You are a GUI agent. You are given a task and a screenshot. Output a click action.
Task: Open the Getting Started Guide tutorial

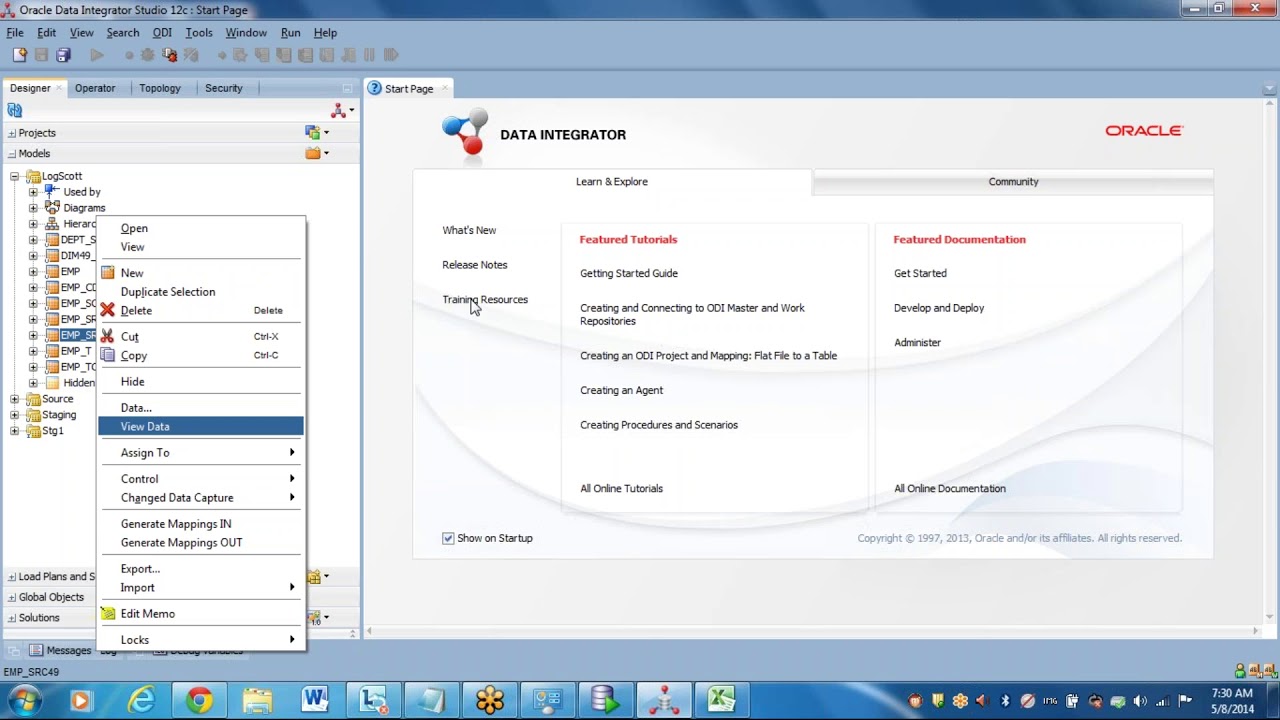tap(629, 273)
